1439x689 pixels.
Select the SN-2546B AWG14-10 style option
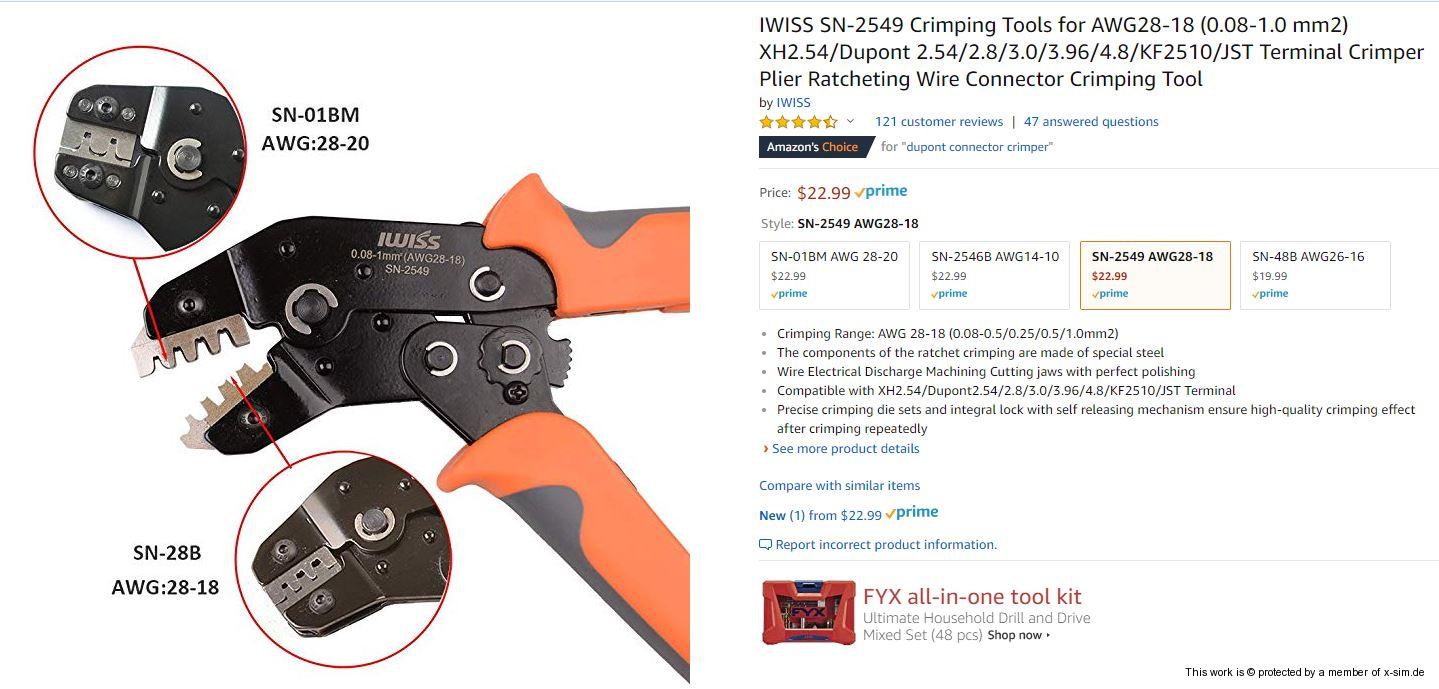[994, 275]
